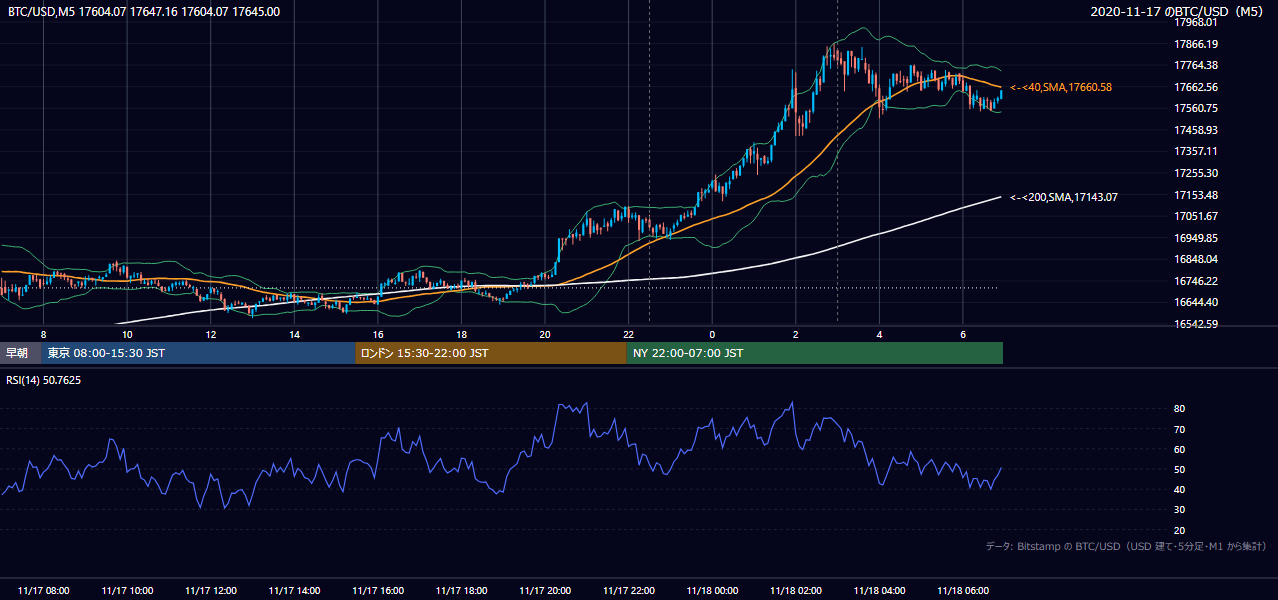The height and width of the screenshot is (600, 1278).
Task: Click the RSI(14) 50.7625 indicator label
Action: (44, 380)
